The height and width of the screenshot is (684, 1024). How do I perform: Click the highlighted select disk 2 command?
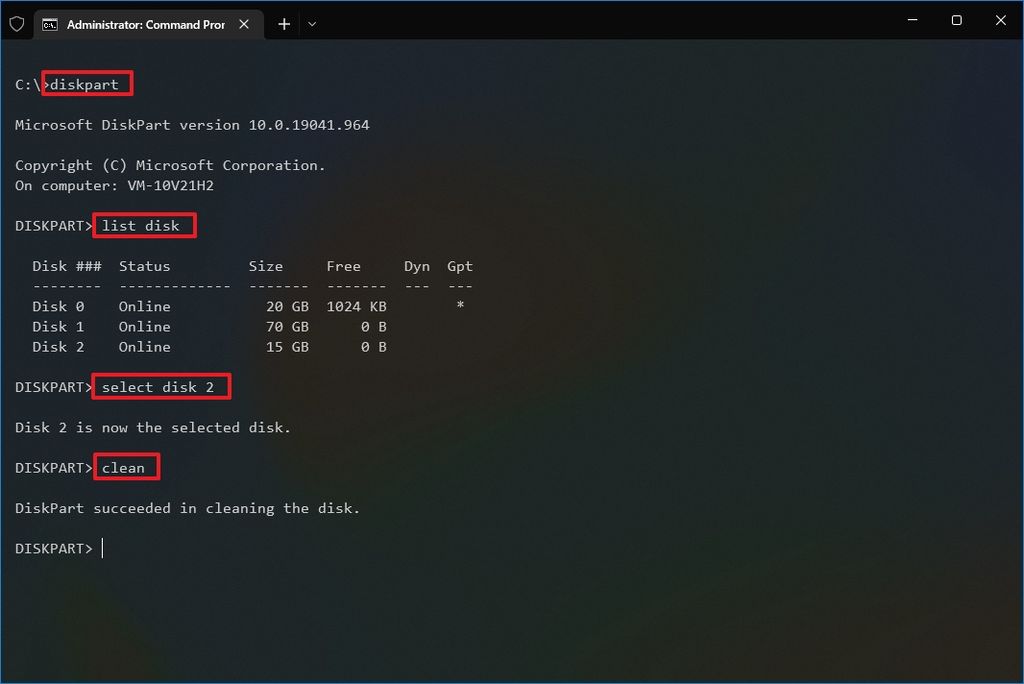[160, 386]
